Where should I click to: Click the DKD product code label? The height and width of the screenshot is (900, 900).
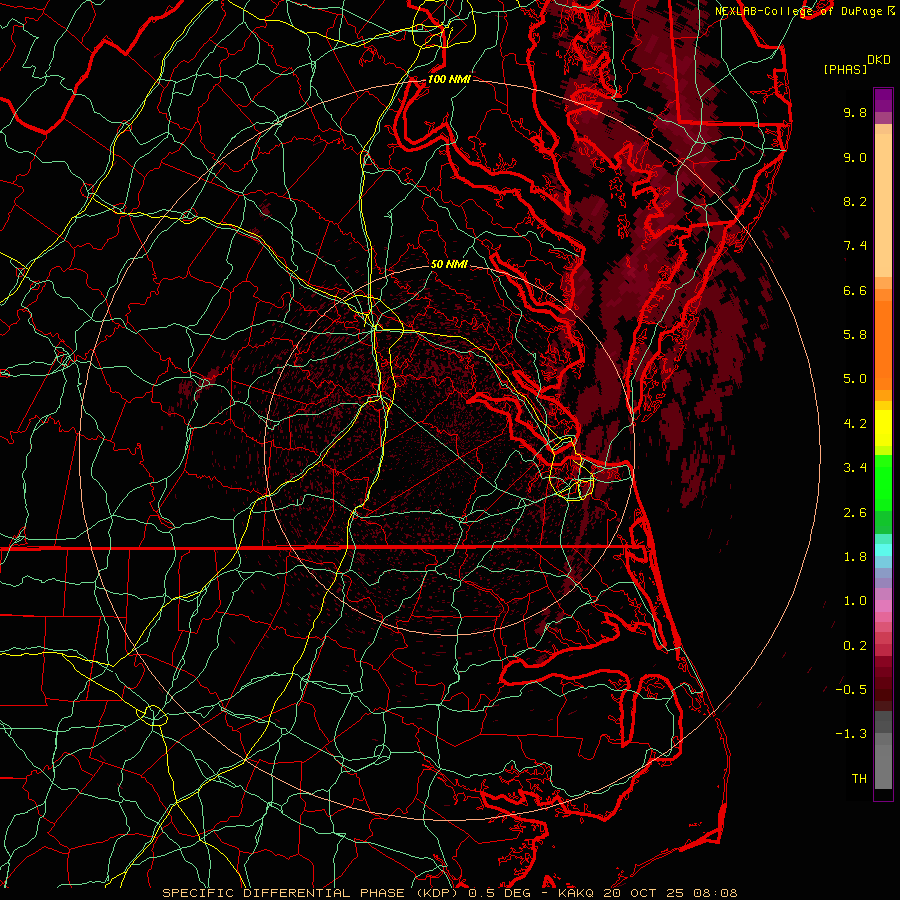(x=879, y=60)
